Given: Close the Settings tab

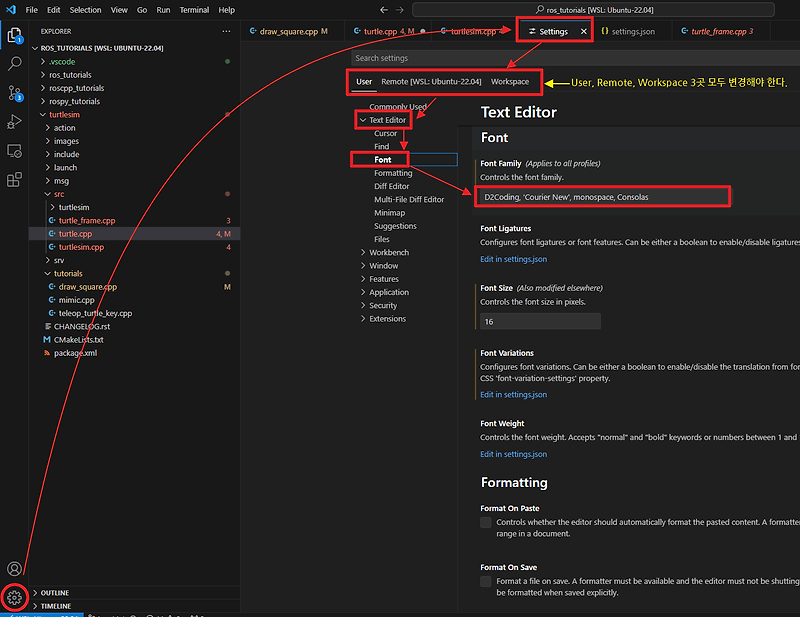Looking at the screenshot, I should 583,31.
